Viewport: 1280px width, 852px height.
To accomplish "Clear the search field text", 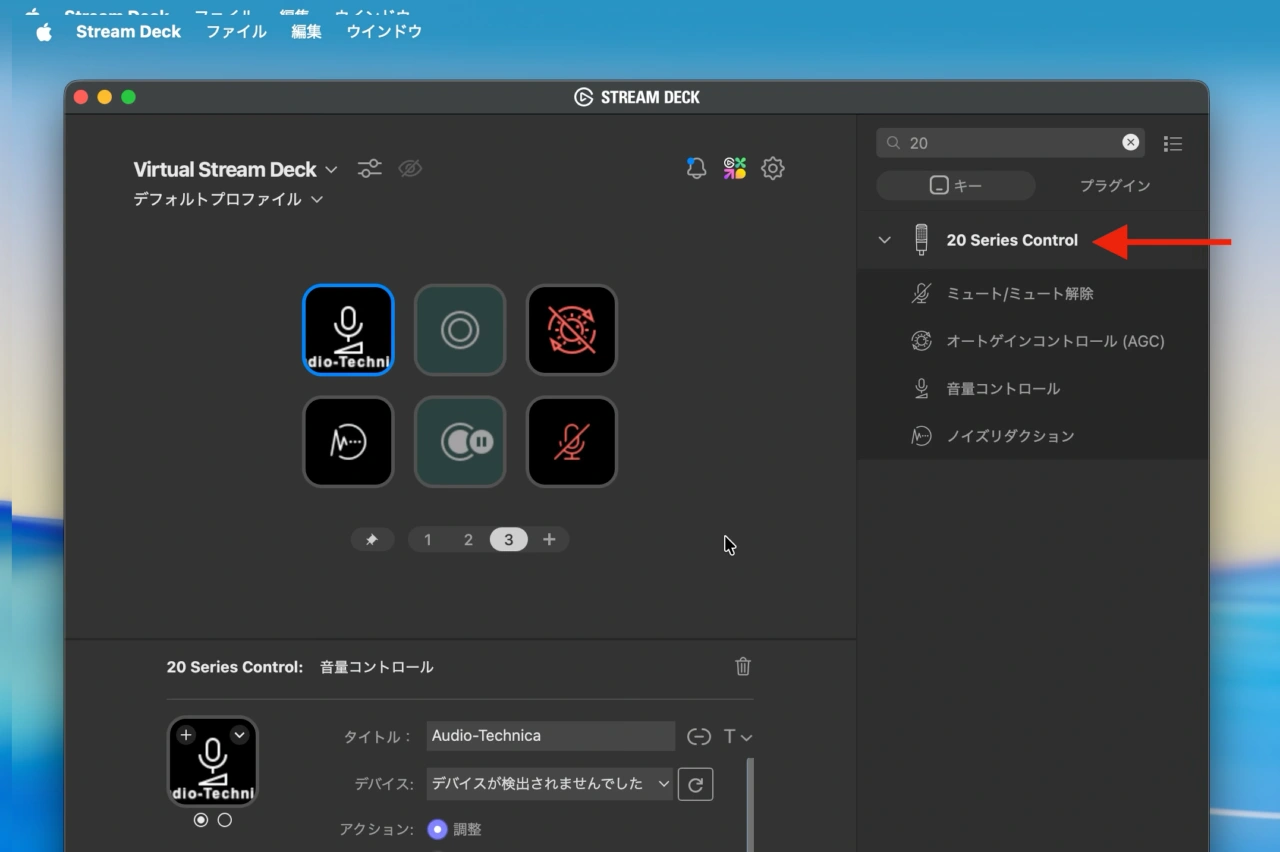I will [1130, 142].
